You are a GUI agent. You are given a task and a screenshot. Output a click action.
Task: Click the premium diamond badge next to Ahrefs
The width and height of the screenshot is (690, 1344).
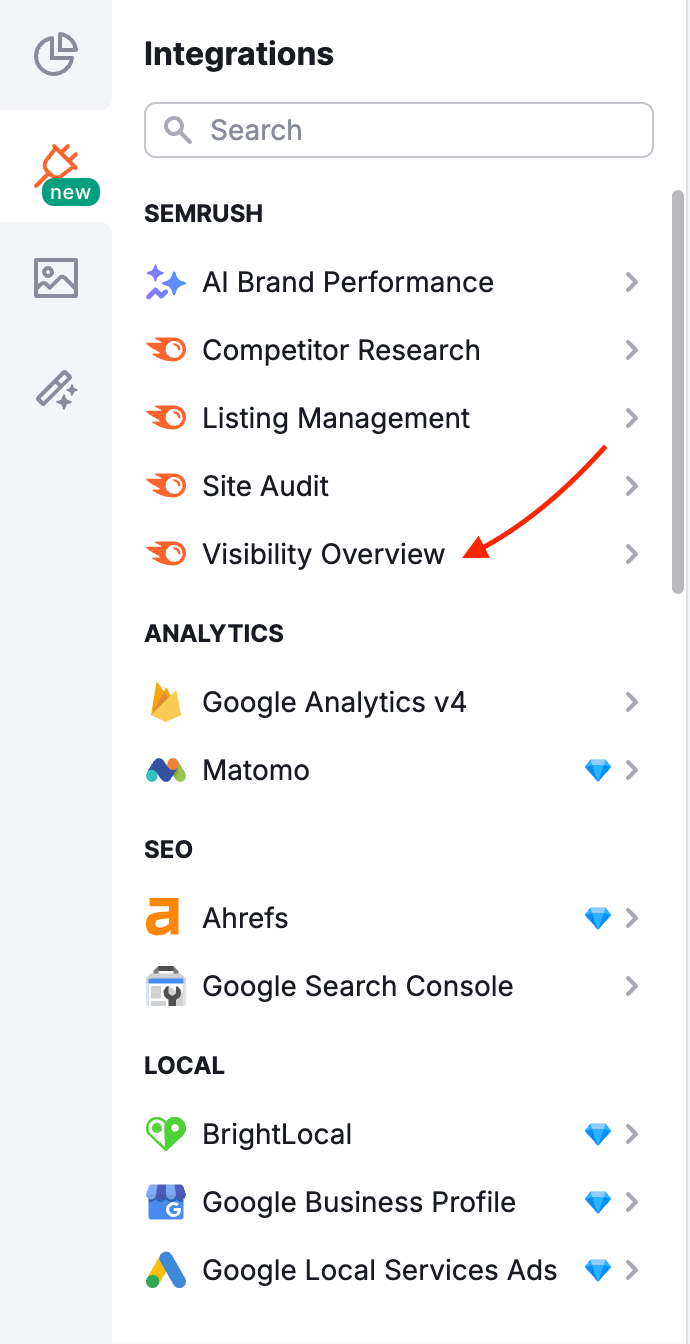pos(598,918)
